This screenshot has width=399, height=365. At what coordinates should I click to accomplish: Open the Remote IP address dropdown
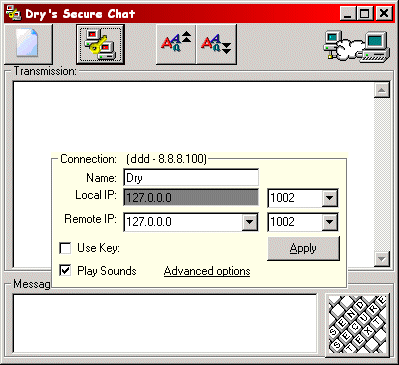249,222
